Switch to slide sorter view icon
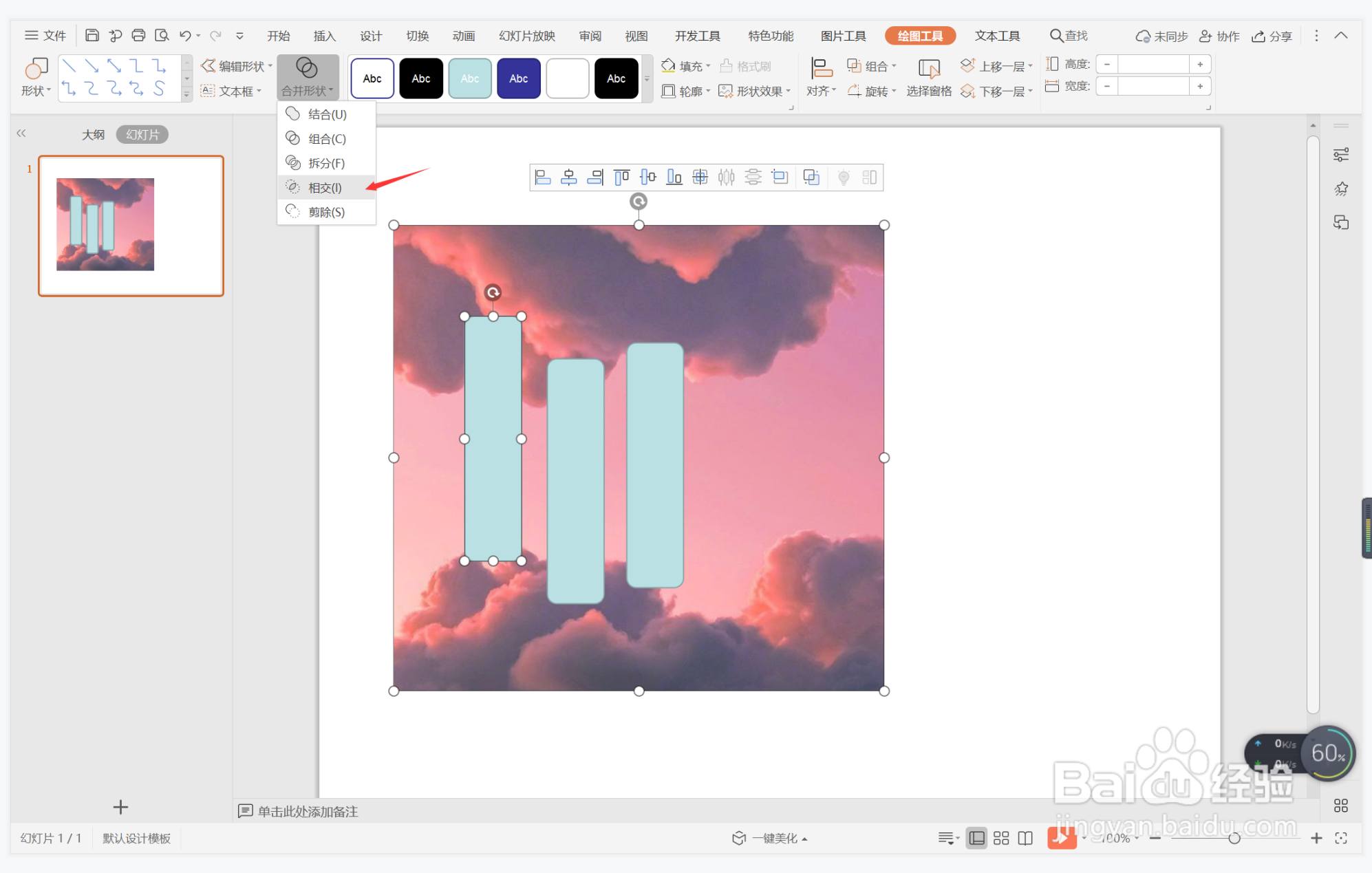Screen dimensions: 1372x873 (1001, 838)
